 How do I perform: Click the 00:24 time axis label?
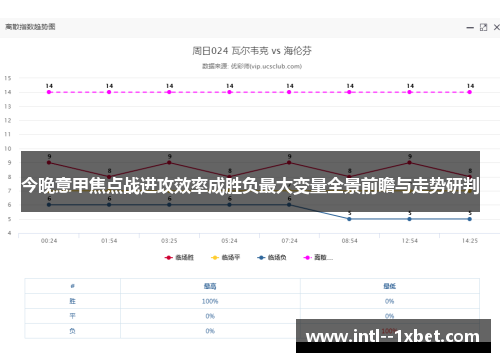click(49, 241)
